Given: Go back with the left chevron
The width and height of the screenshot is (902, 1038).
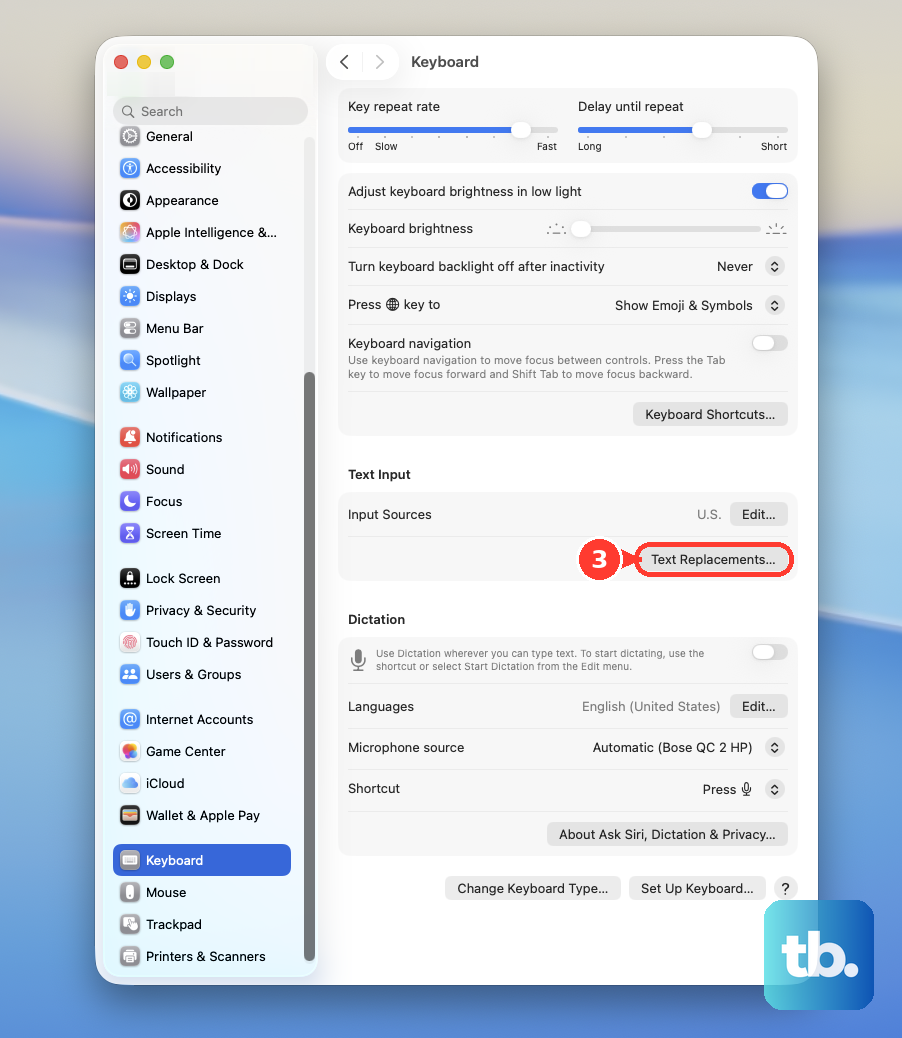Looking at the screenshot, I should [344, 62].
